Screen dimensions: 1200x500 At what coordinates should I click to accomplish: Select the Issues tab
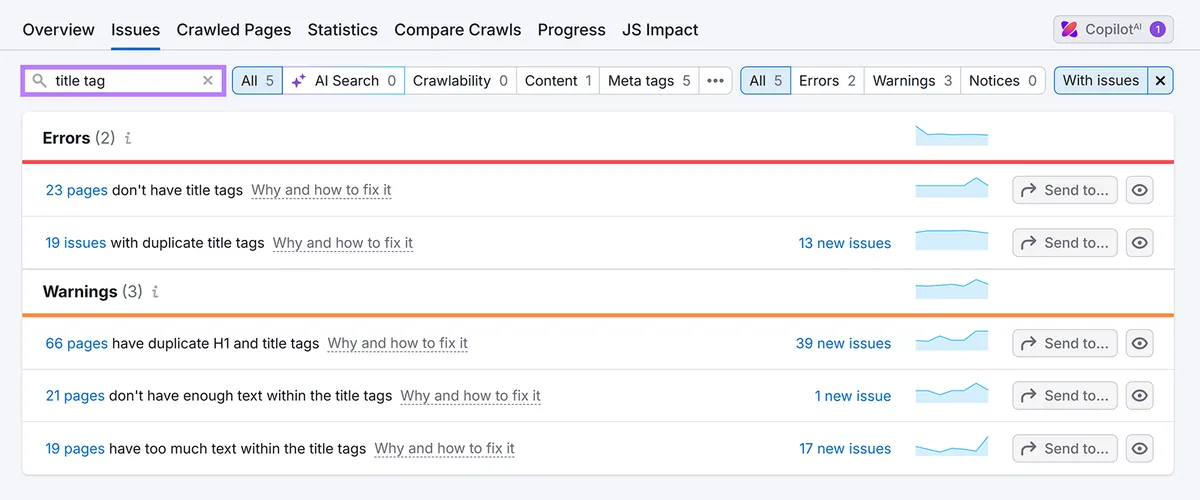(x=136, y=30)
